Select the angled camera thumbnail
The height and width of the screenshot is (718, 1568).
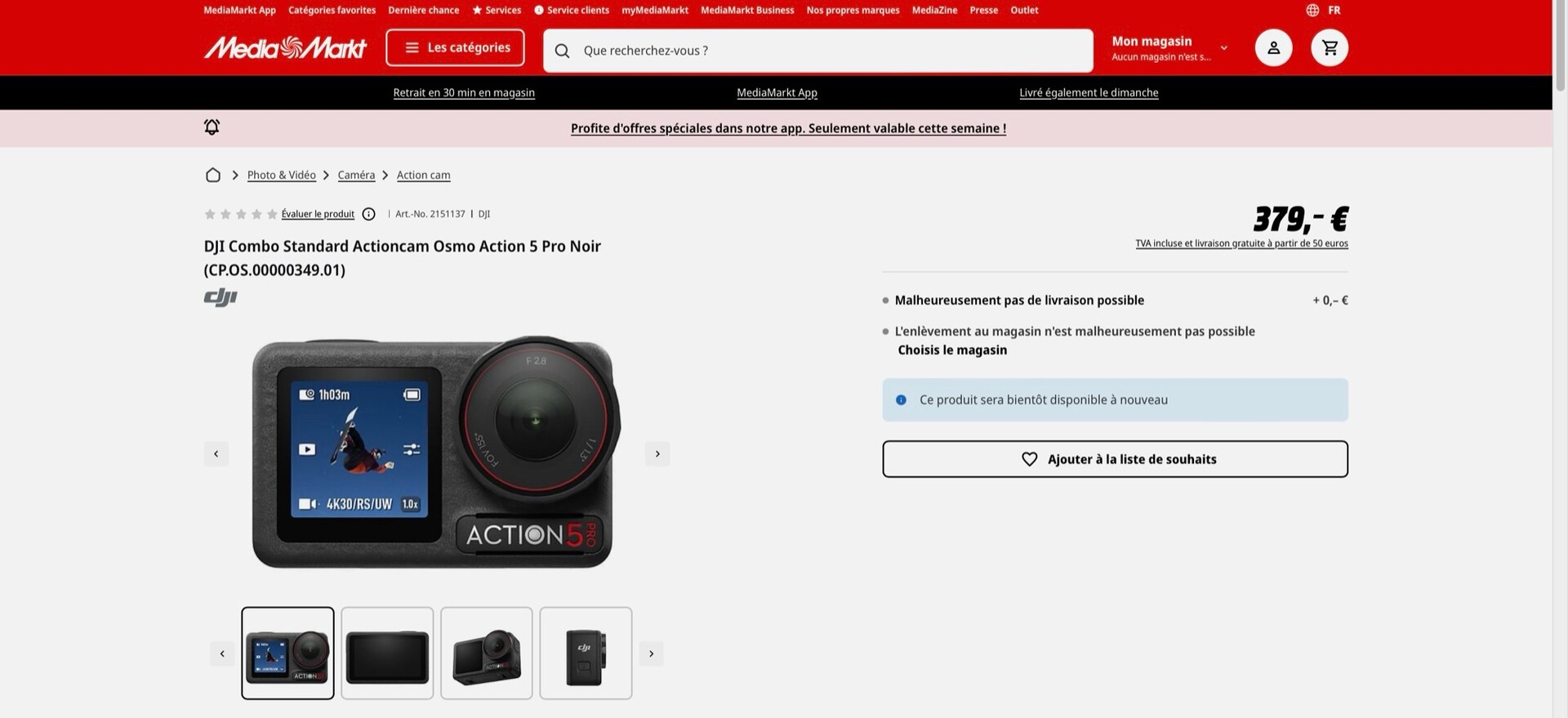(x=487, y=653)
